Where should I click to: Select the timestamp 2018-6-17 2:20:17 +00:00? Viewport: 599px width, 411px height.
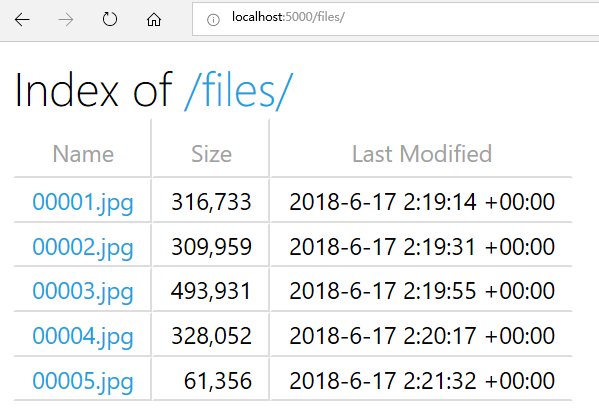422,336
